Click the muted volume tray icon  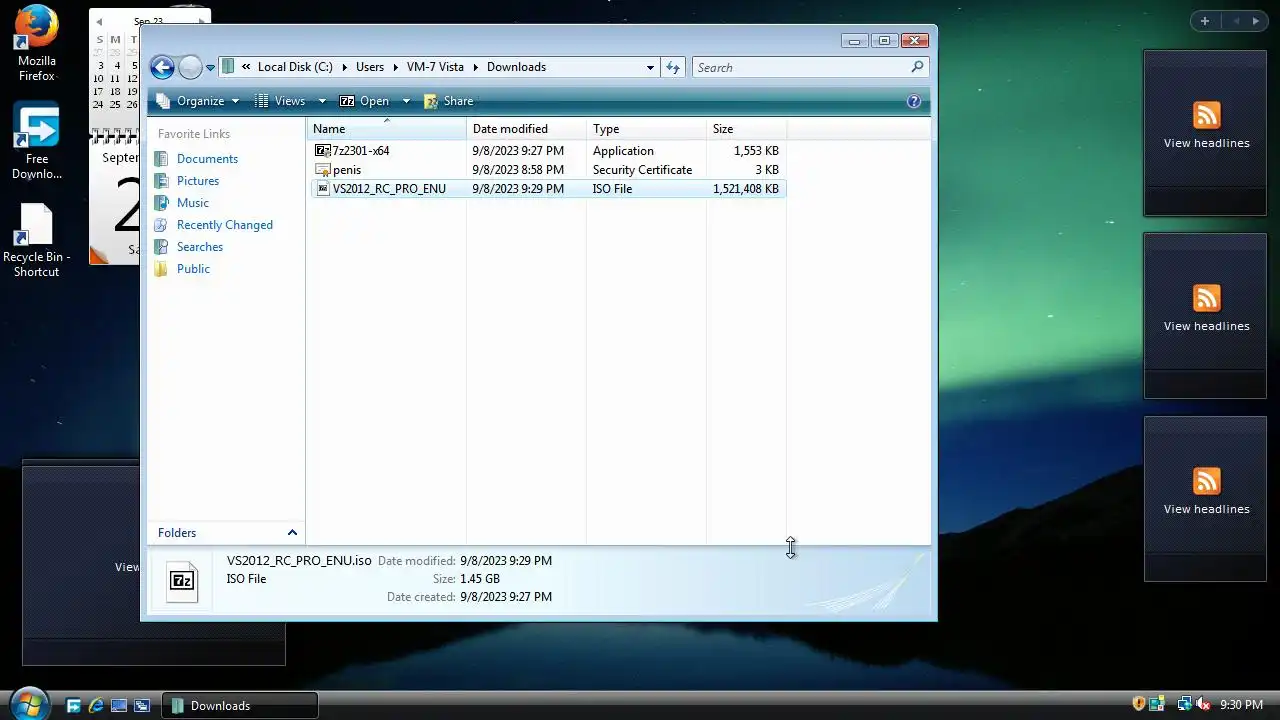[1202, 705]
